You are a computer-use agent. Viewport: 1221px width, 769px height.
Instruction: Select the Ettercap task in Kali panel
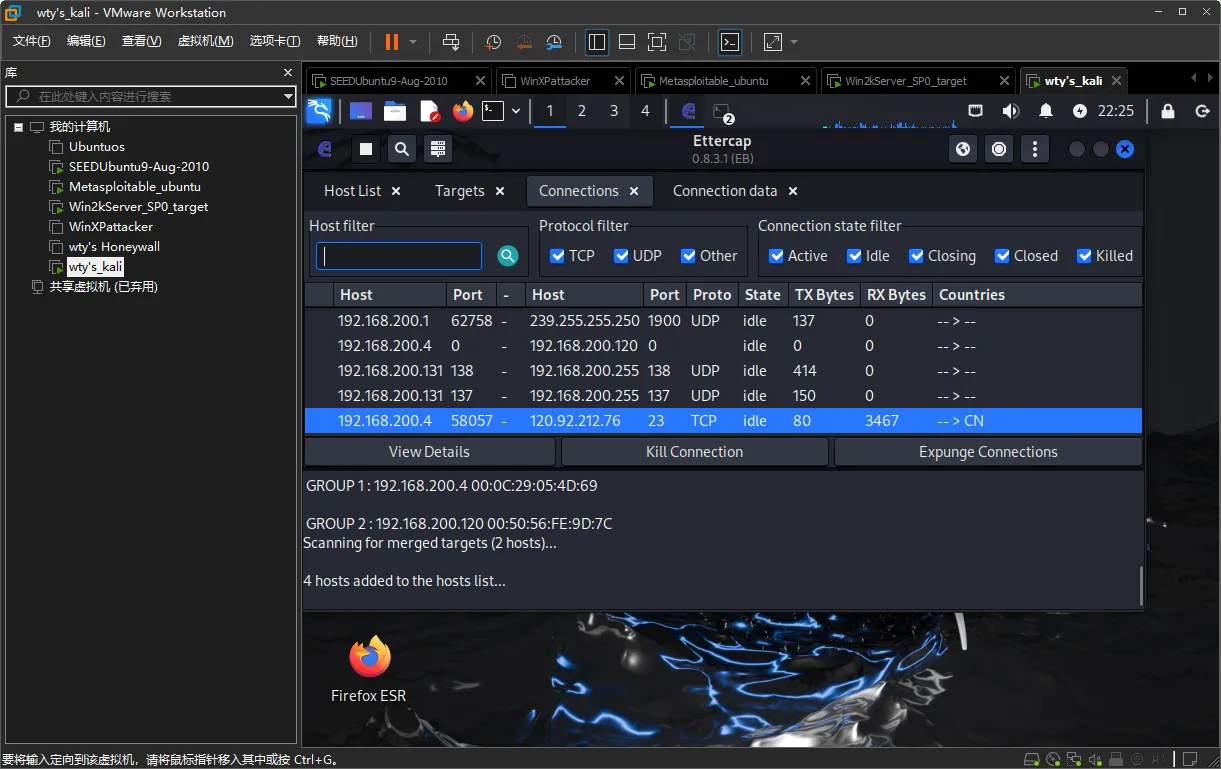688,111
